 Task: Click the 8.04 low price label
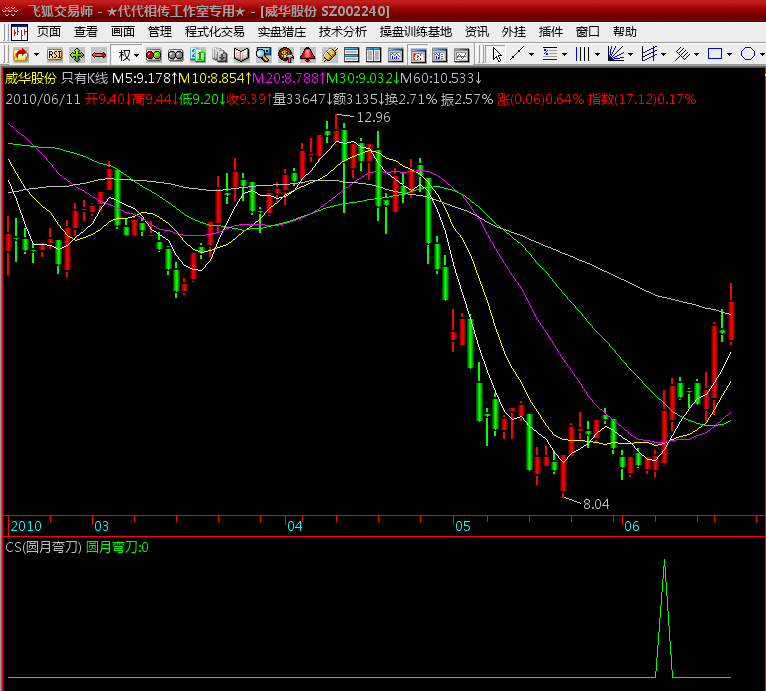click(x=596, y=504)
